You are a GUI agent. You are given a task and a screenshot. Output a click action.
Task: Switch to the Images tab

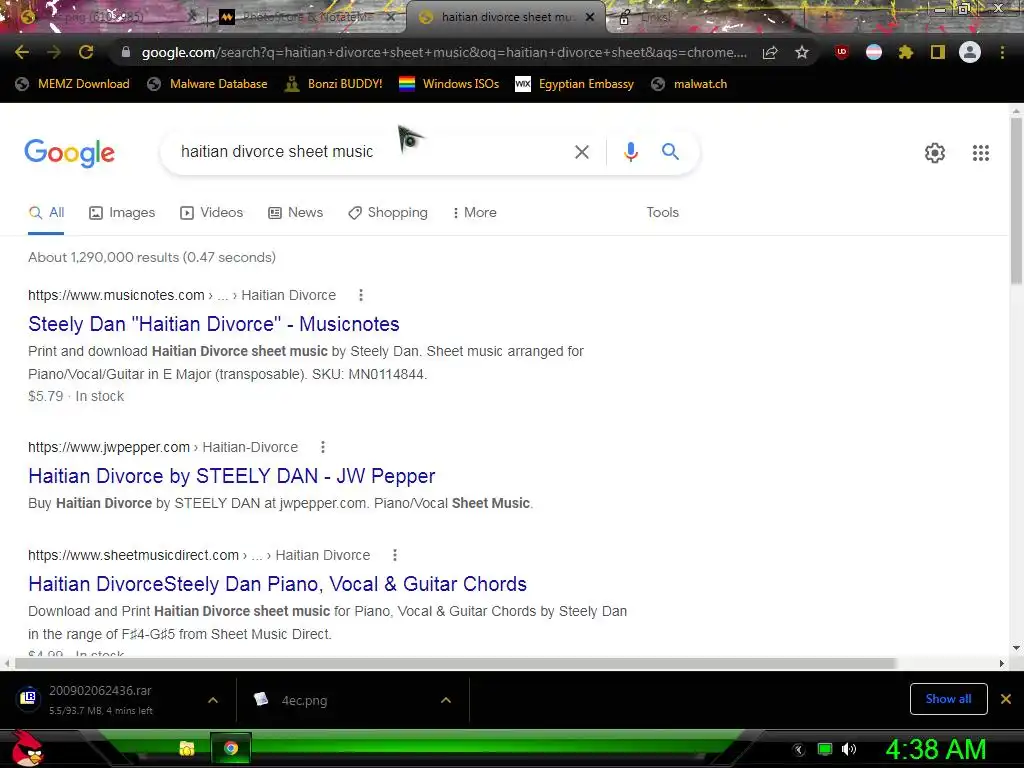click(x=122, y=213)
